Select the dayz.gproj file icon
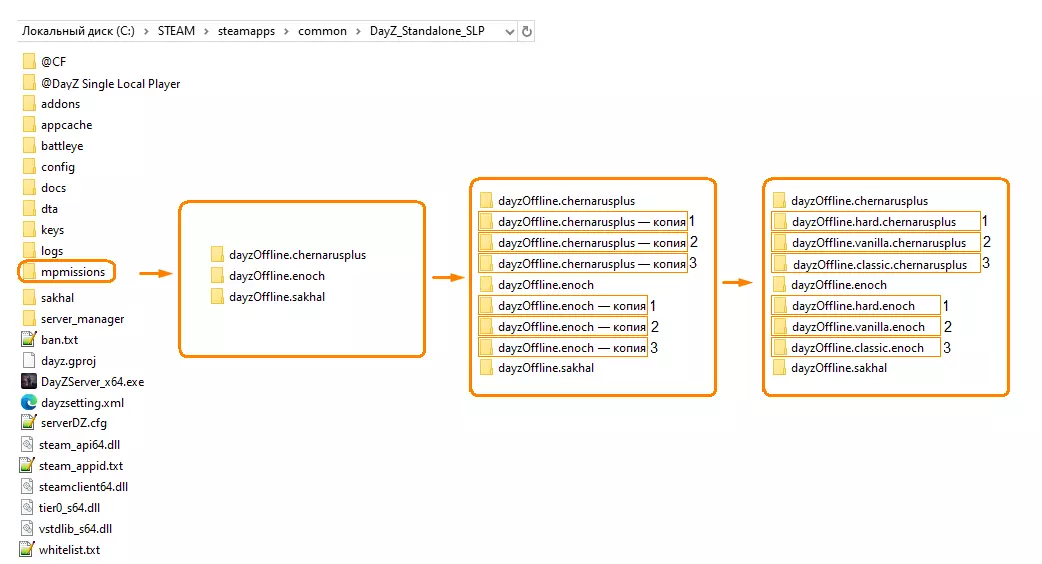 [29, 361]
